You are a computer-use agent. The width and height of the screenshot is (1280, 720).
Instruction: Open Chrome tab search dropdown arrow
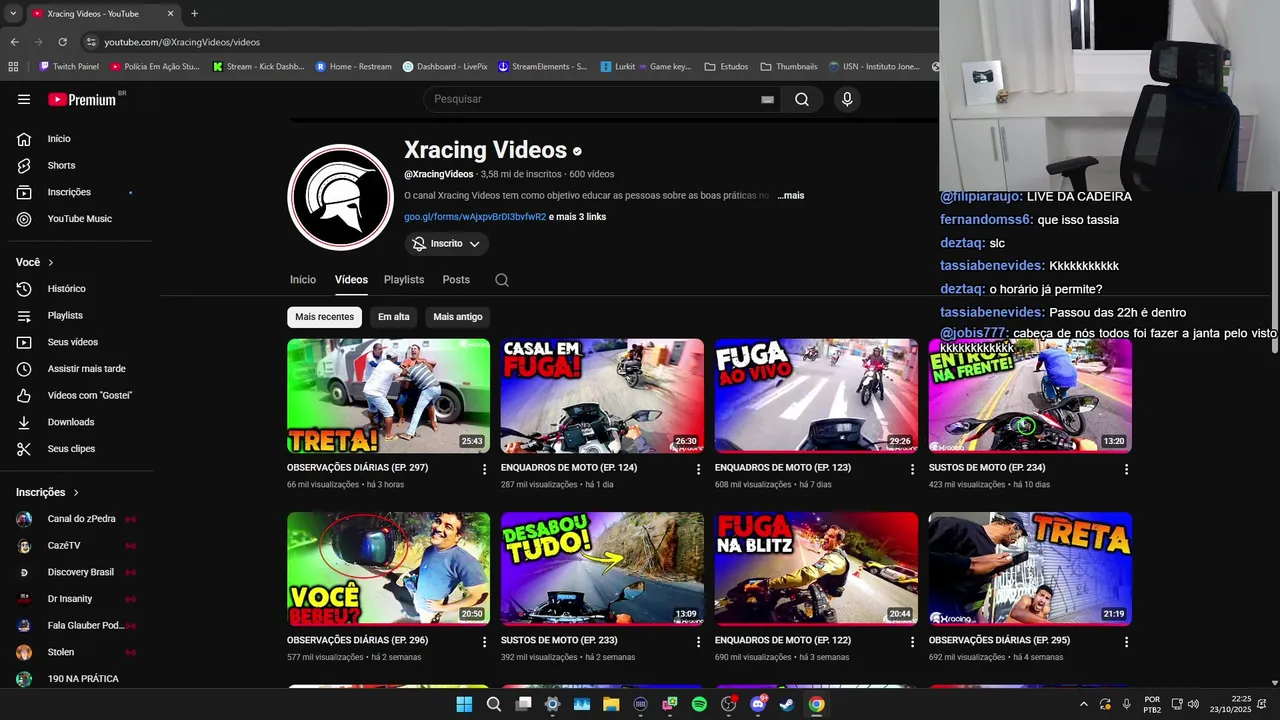12,14
